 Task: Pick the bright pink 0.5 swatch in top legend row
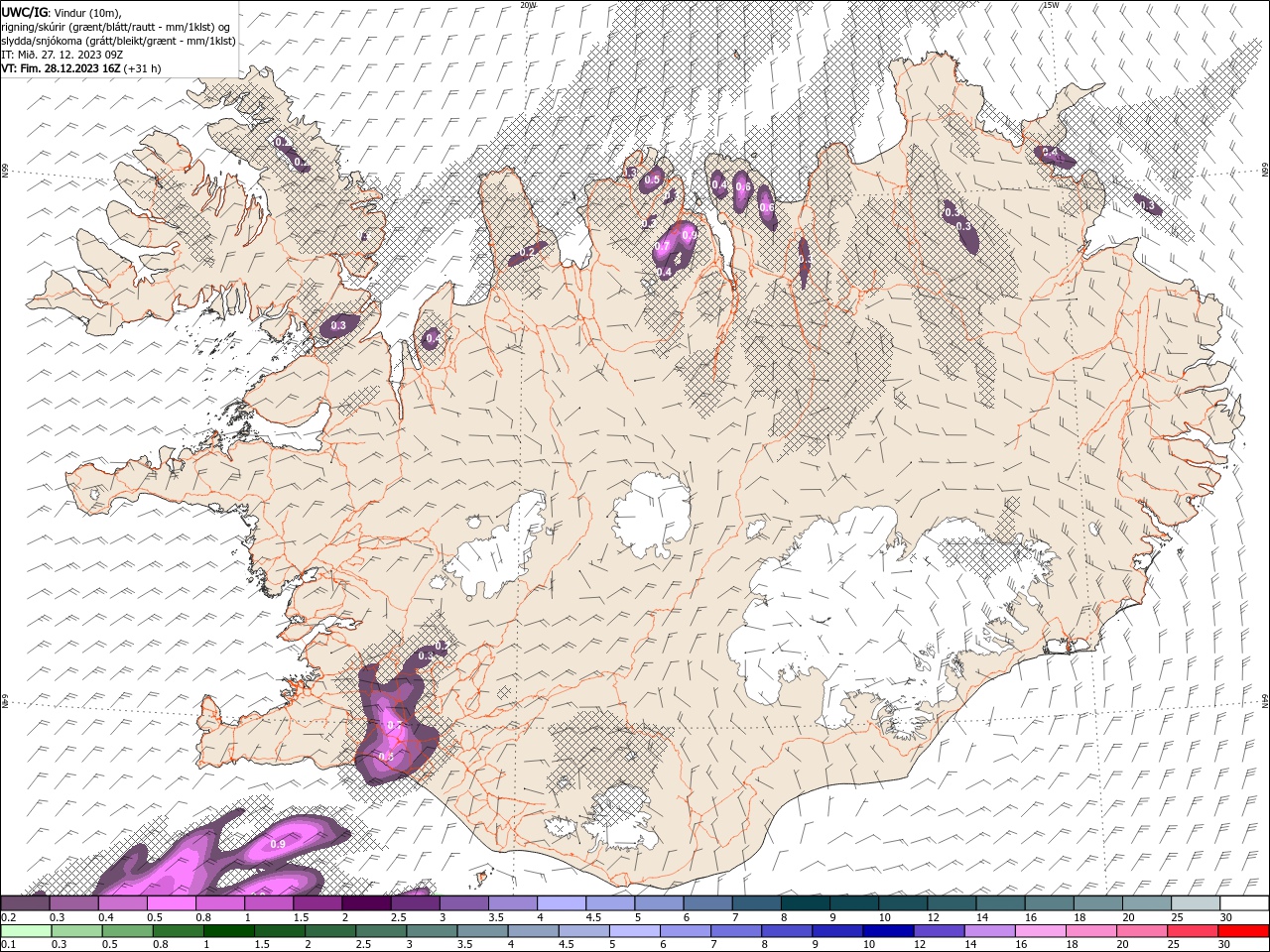172,903
